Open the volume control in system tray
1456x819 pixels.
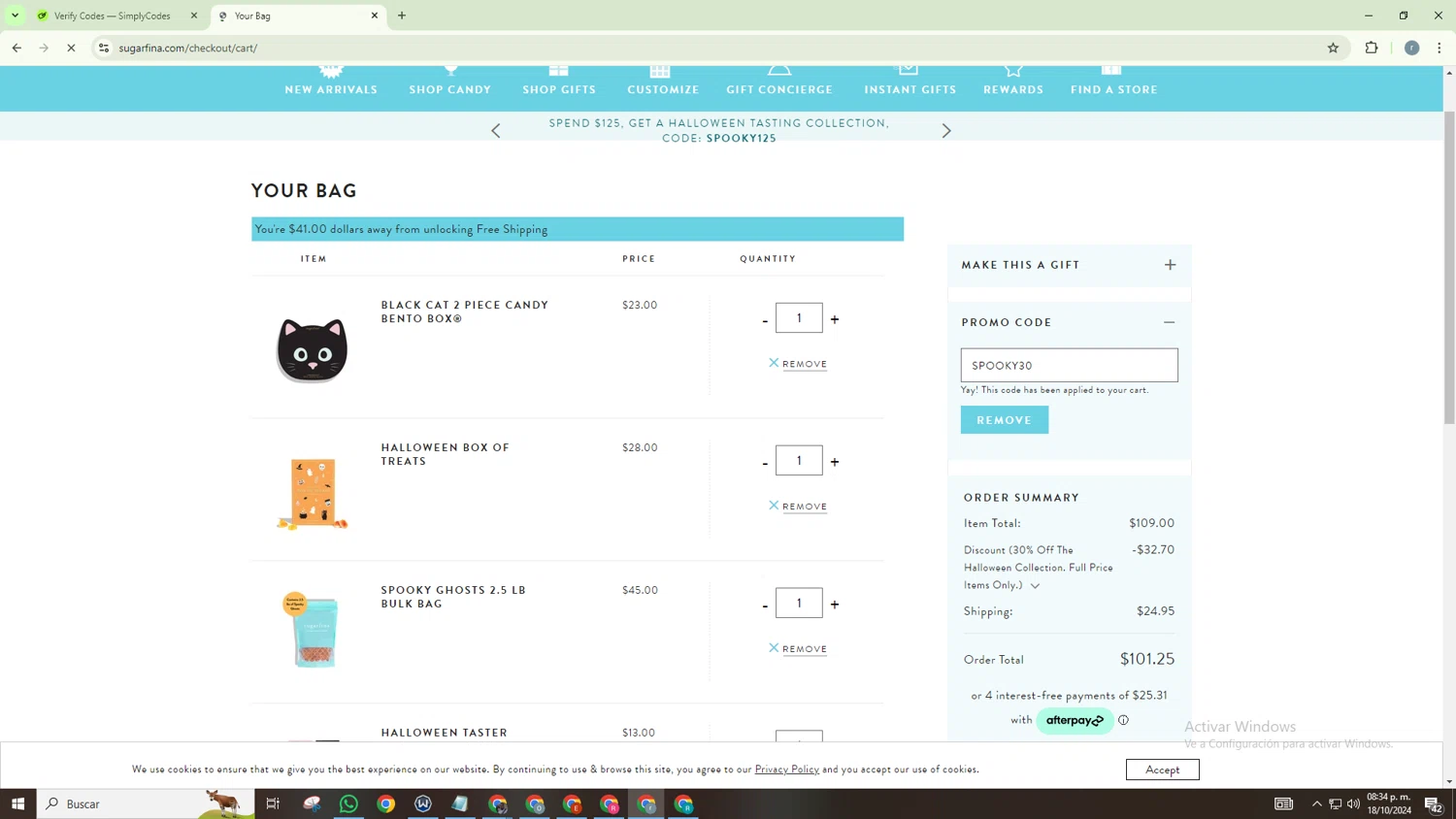(x=1353, y=803)
